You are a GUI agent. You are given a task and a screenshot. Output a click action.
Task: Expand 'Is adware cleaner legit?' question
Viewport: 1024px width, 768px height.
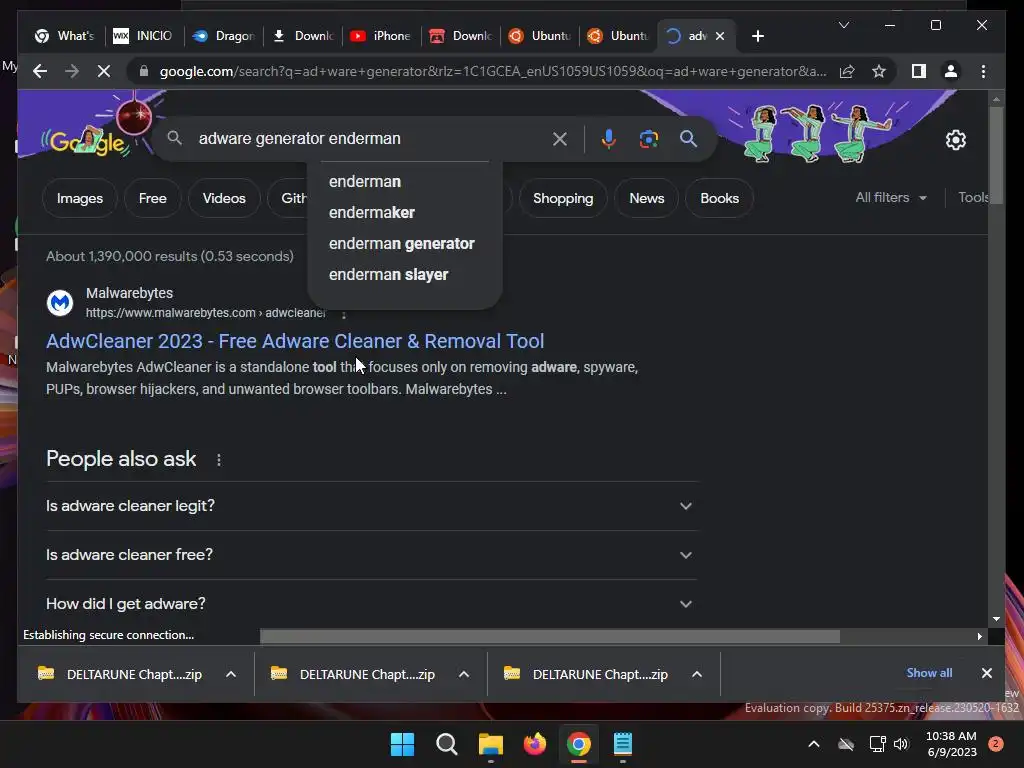click(372, 506)
